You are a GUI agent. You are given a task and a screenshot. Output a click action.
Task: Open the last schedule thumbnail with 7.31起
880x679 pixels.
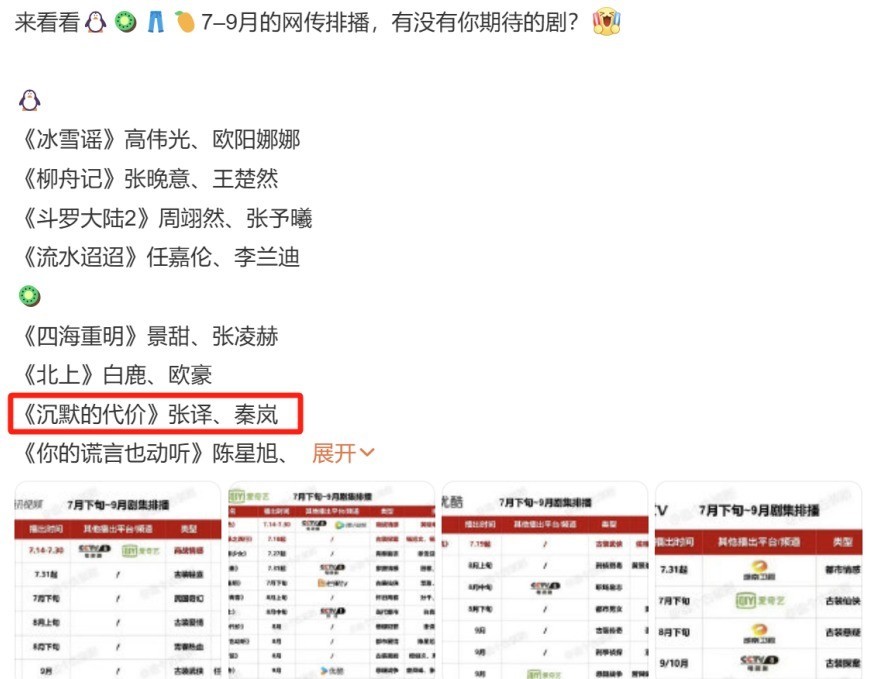coord(759,580)
